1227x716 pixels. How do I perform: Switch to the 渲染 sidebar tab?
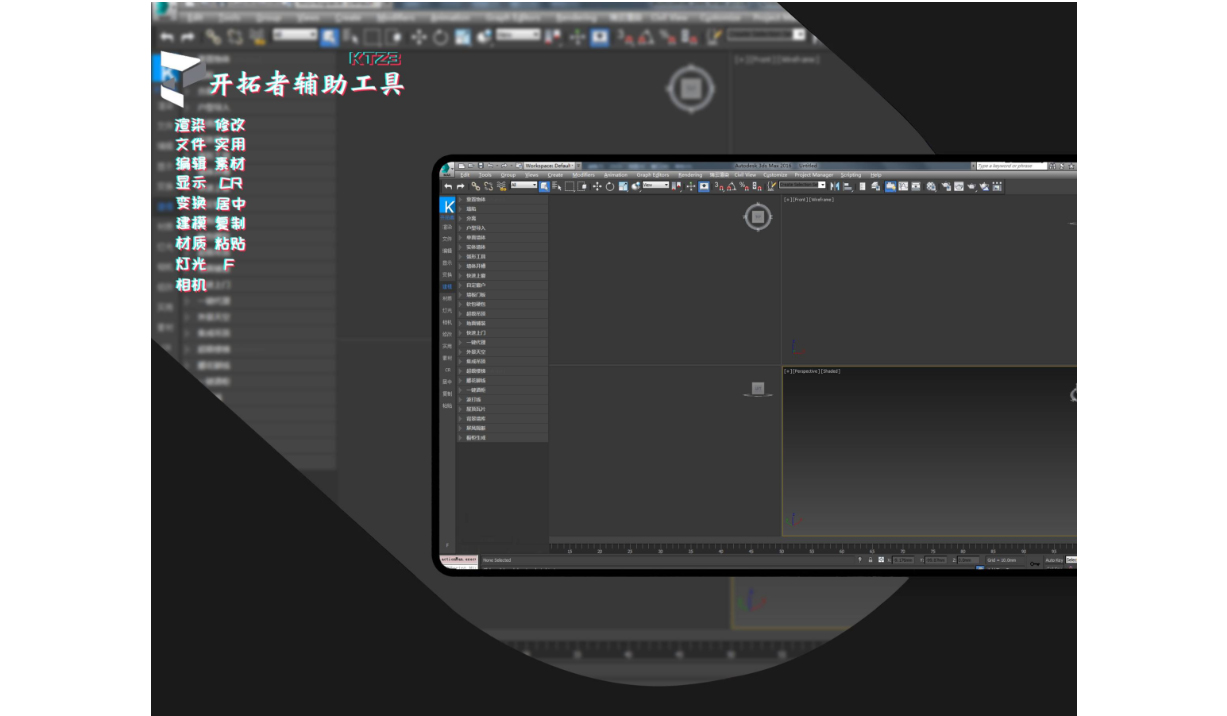(x=447, y=227)
